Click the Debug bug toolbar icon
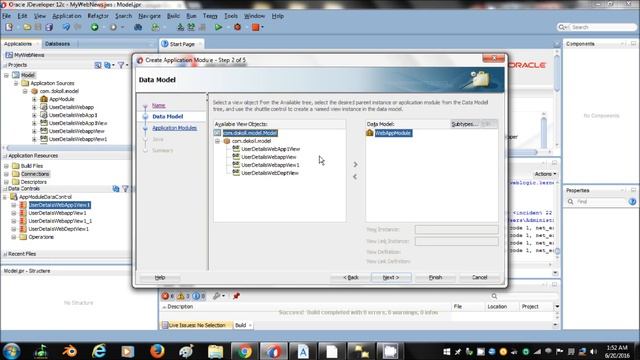This screenshot has height=360, width=640. [237, 27]
